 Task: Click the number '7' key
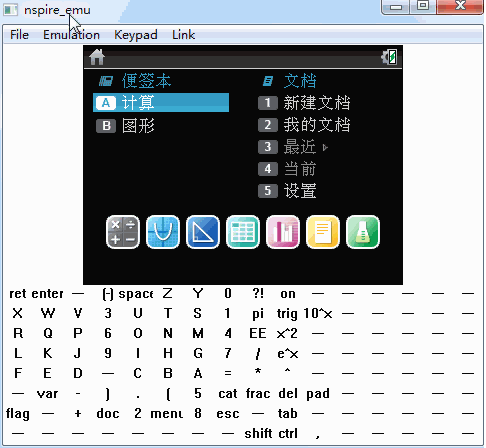point(228,353)
